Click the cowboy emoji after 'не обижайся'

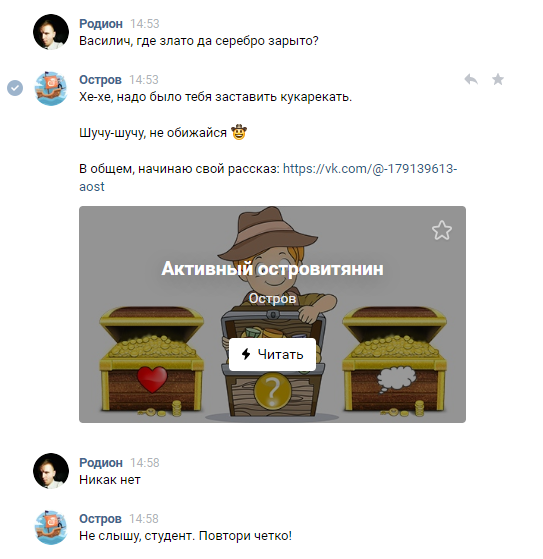click(x=239, y=132)
